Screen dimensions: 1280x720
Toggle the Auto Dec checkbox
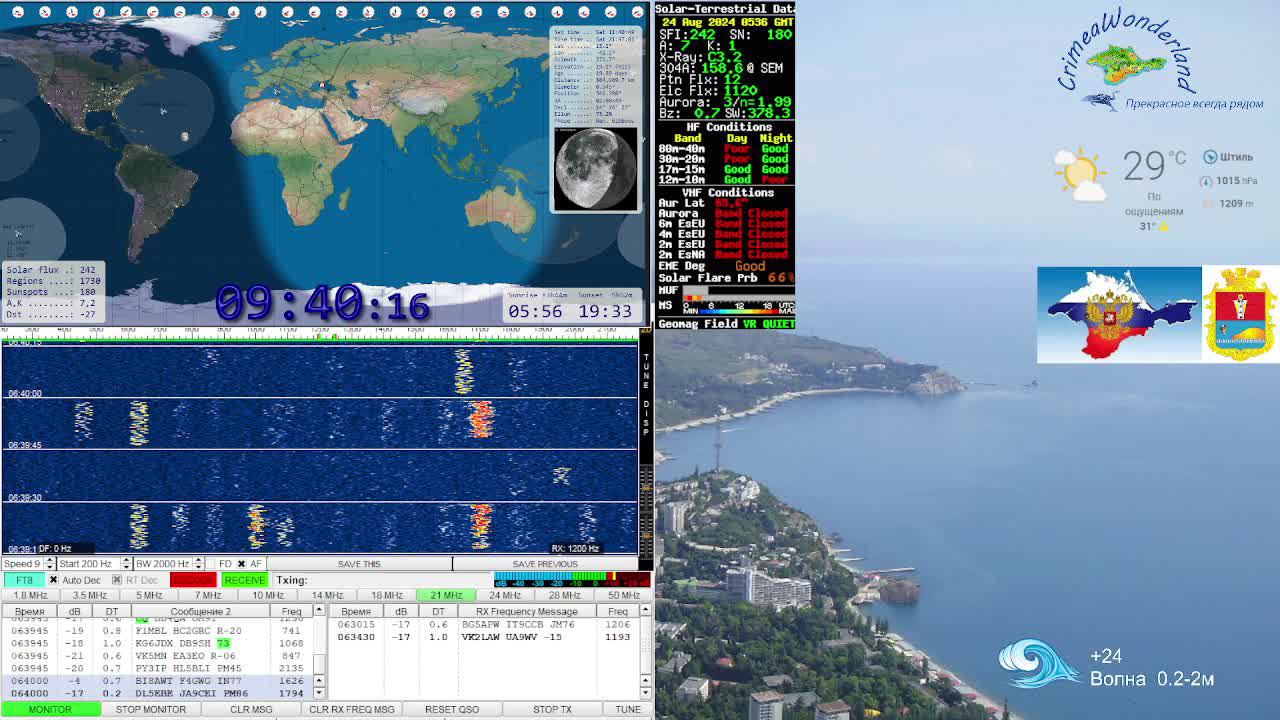pos(53,580)
